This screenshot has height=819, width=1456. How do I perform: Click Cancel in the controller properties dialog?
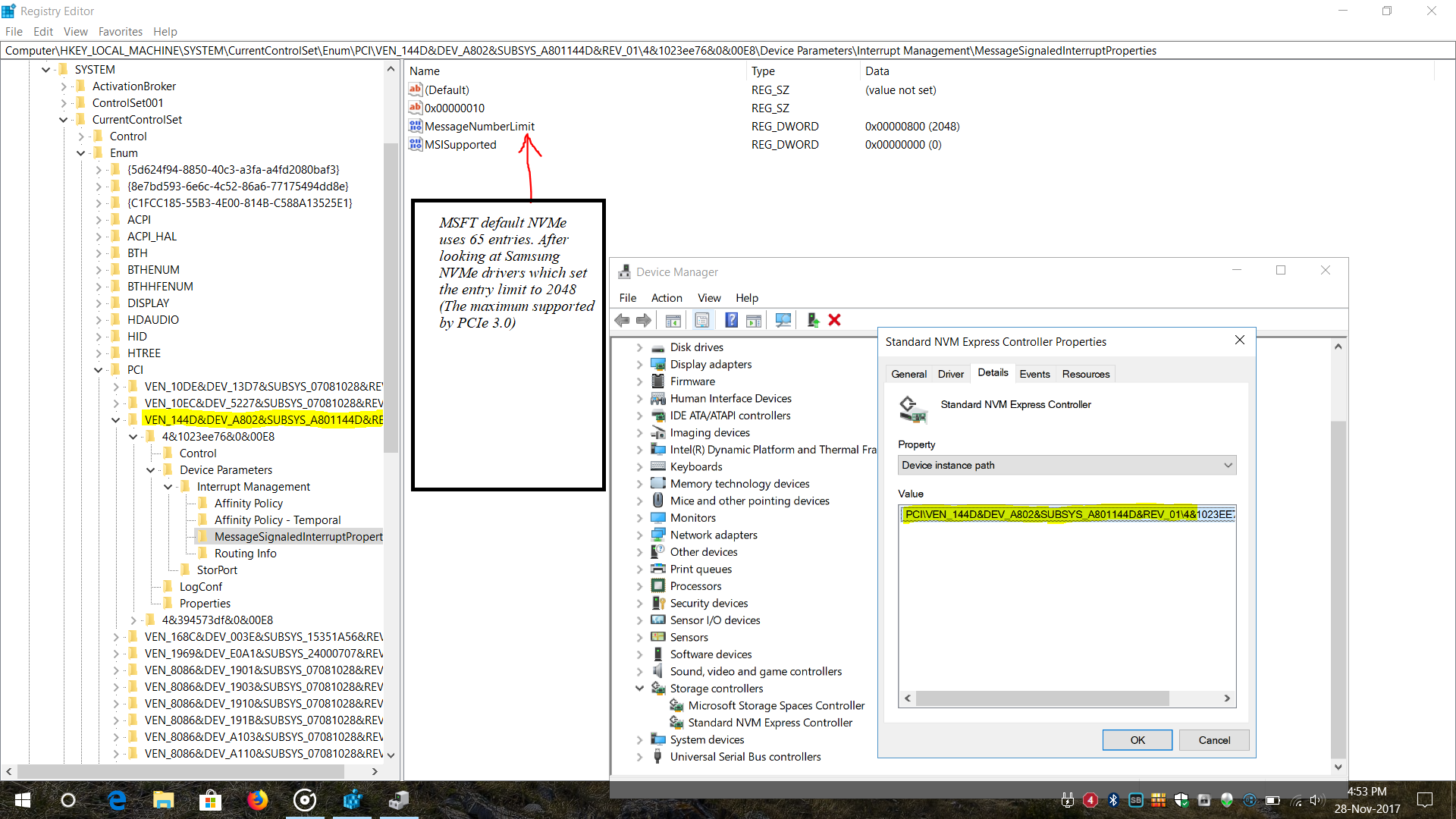[1214, 740]
